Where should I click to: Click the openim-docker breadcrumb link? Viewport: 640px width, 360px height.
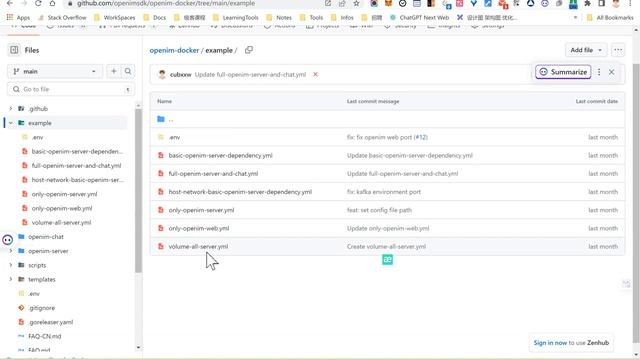174,50
